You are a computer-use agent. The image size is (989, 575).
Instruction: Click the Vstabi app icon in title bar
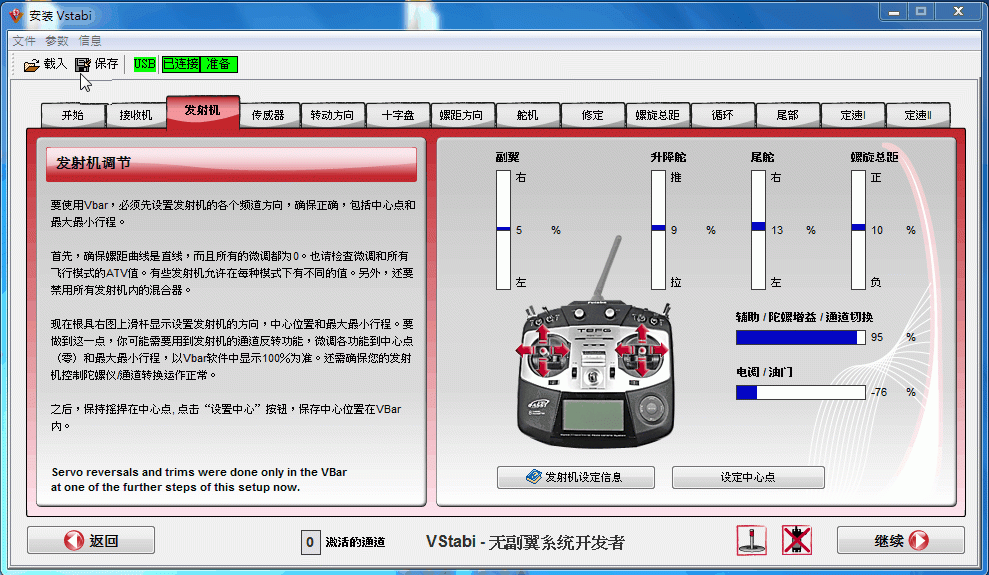pos(15,15)
